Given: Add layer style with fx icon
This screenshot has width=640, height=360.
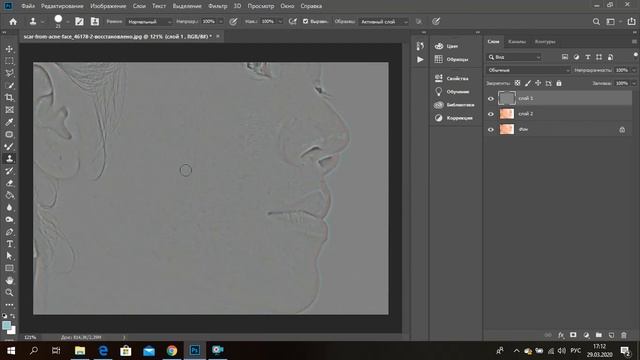Looking at the screenshot, I should 561,335.
